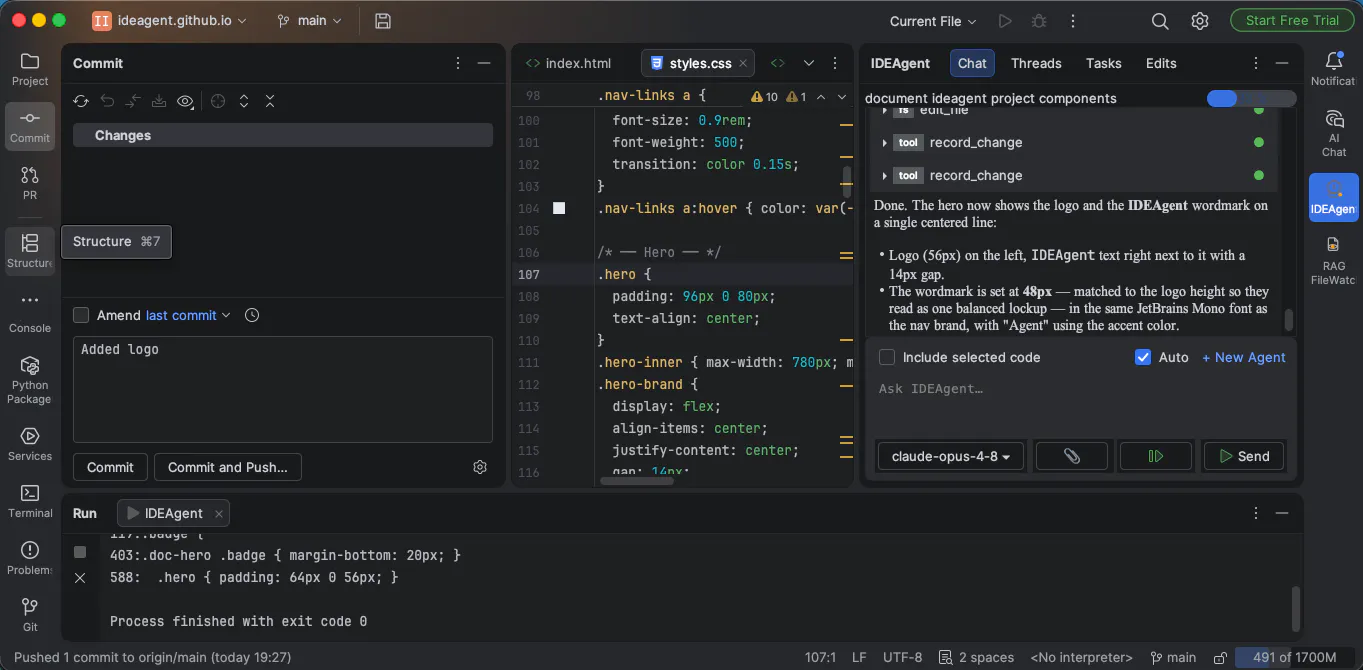Click the commit message text area
This screenshot has width=1363, height=670.
tap(283, 389)
